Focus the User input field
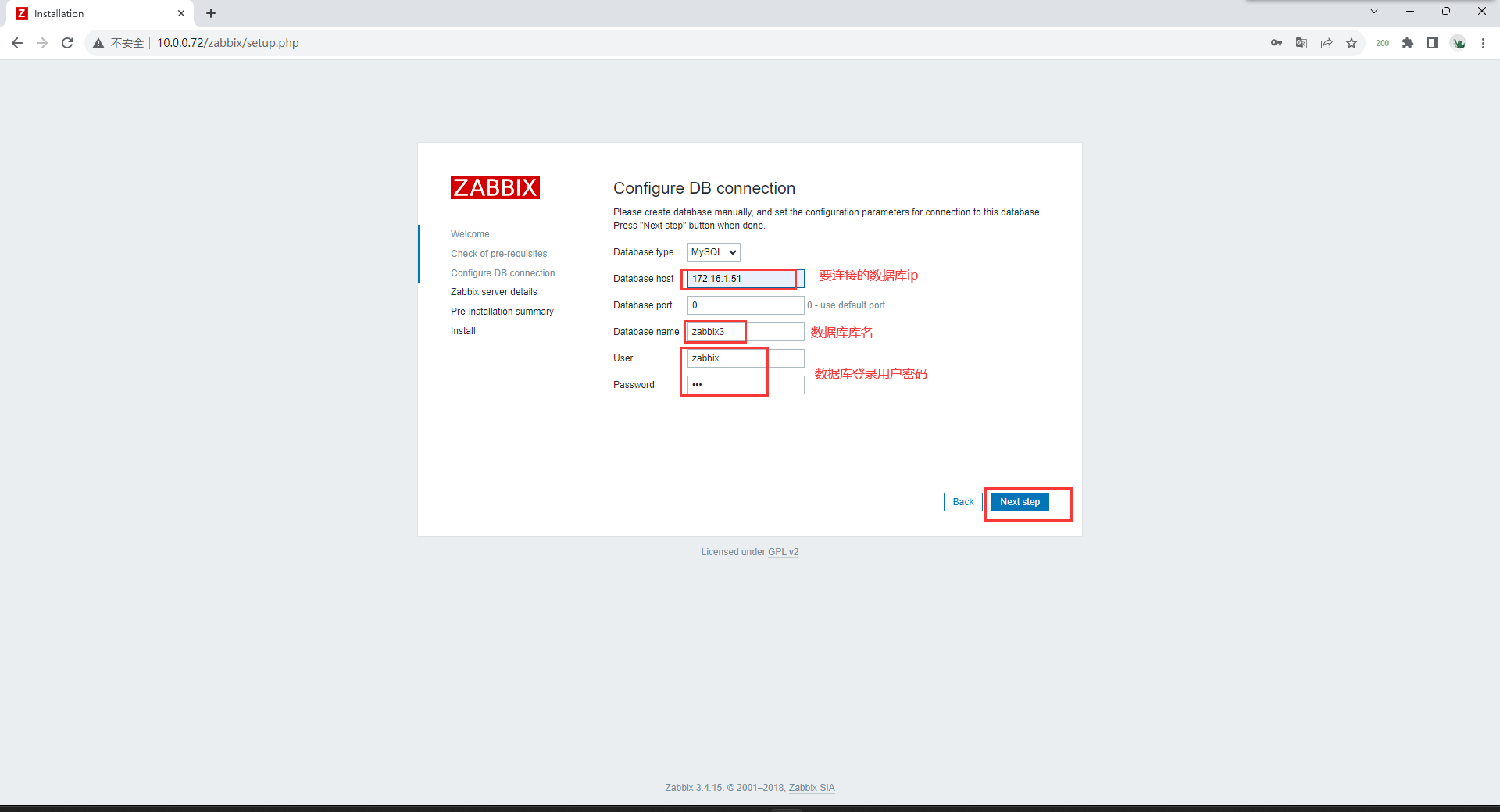The width and height of the screenshot is (1500, 812). (745, 358)
